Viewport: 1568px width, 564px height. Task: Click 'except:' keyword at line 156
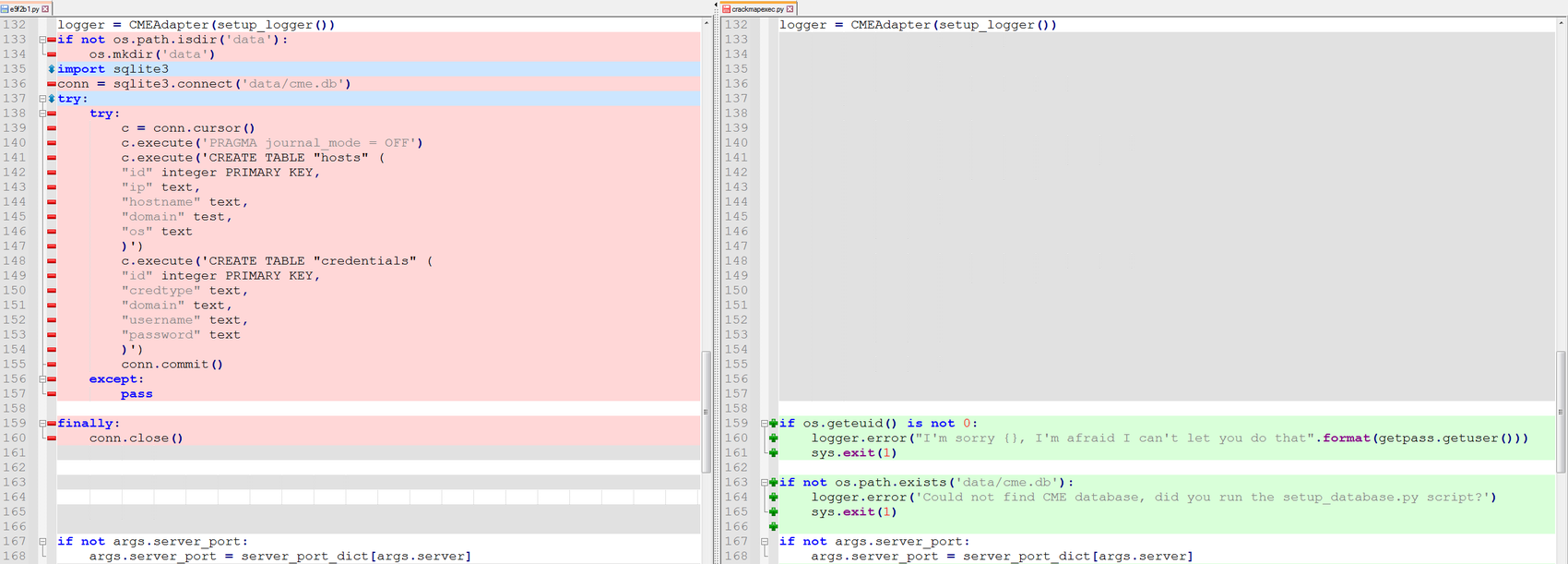(116, 379)
